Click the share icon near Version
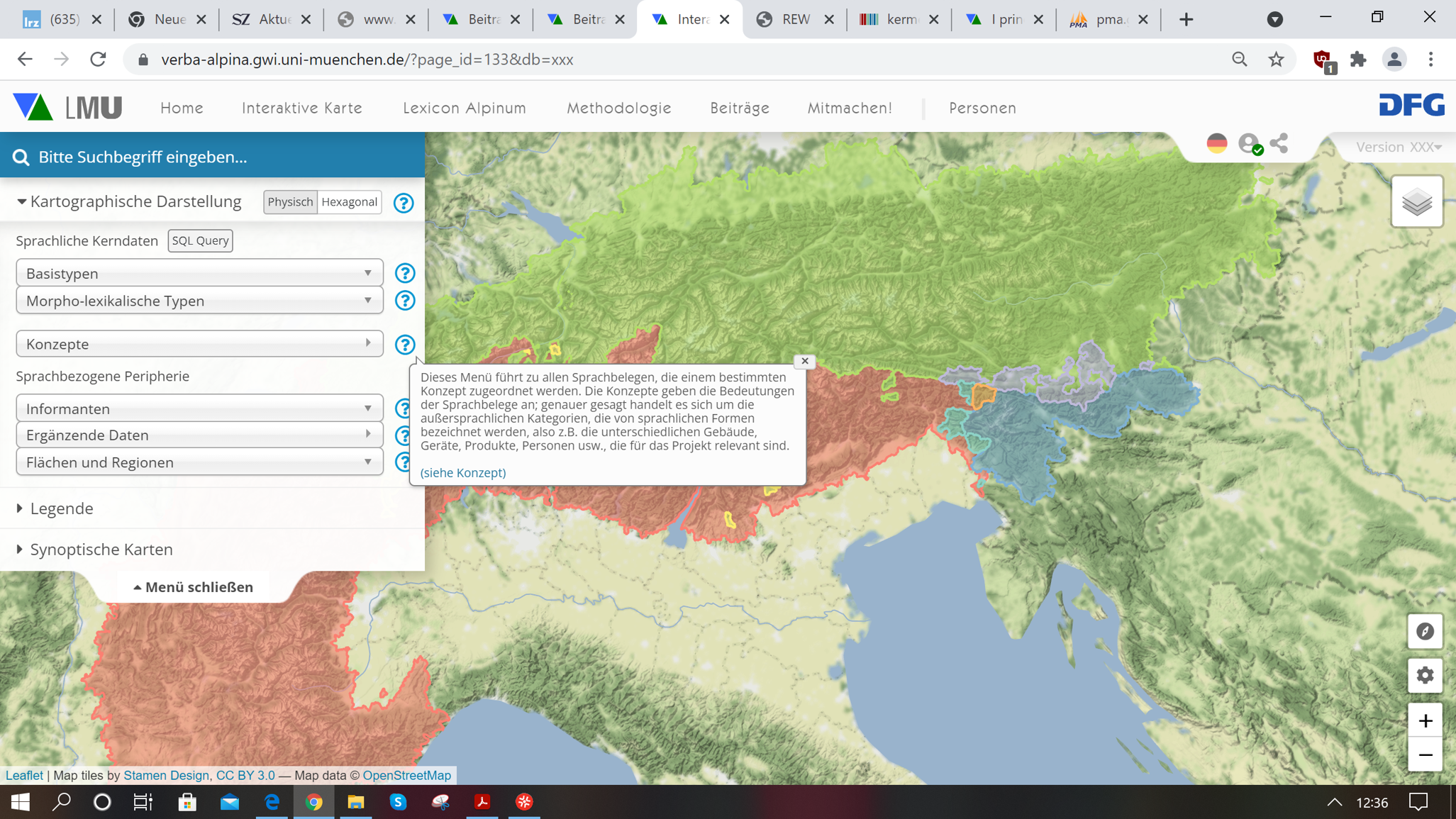This screenshot has width=1456, height=819. point(1279,144)
